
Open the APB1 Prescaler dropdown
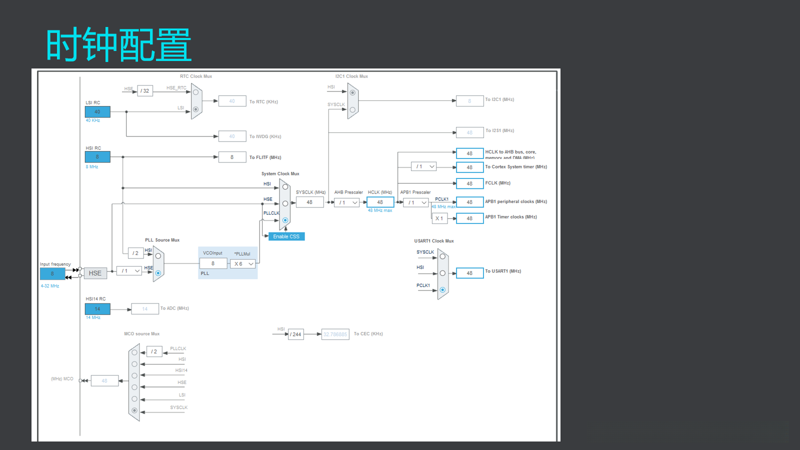[x=415, y=203]
